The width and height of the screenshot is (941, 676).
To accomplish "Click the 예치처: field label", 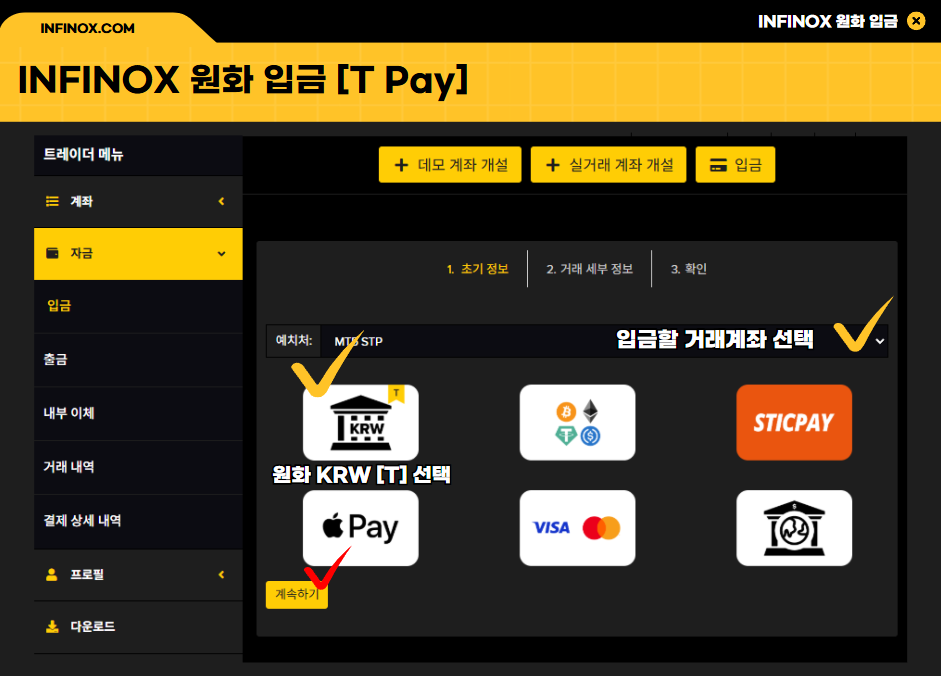I will point(294,340).
